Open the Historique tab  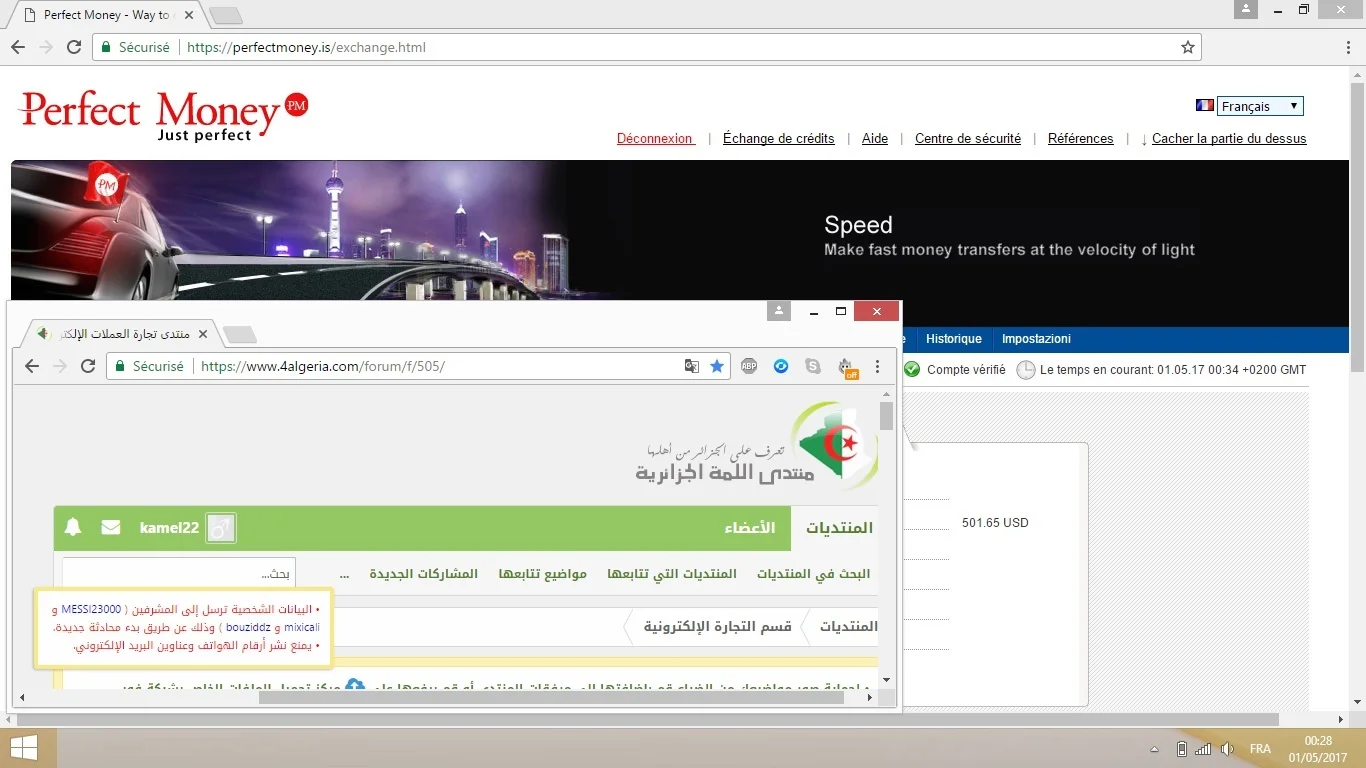(953, 339)
